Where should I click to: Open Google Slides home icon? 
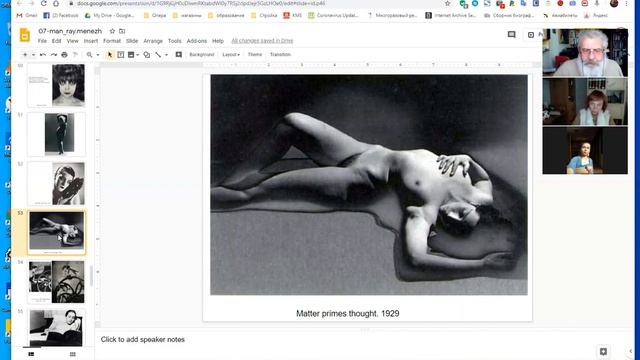24,35
